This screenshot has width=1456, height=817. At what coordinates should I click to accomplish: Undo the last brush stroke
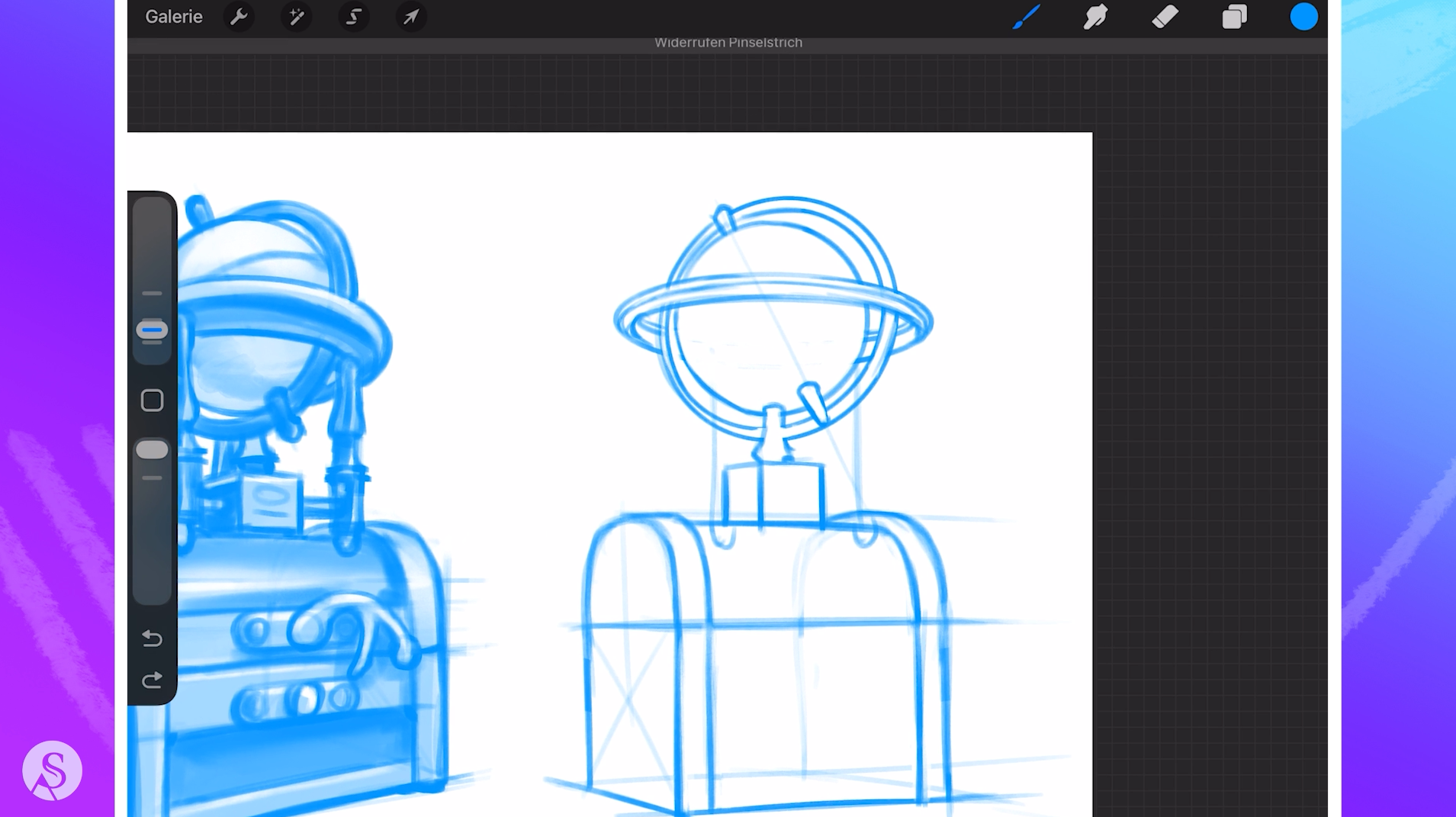point(152,638)
